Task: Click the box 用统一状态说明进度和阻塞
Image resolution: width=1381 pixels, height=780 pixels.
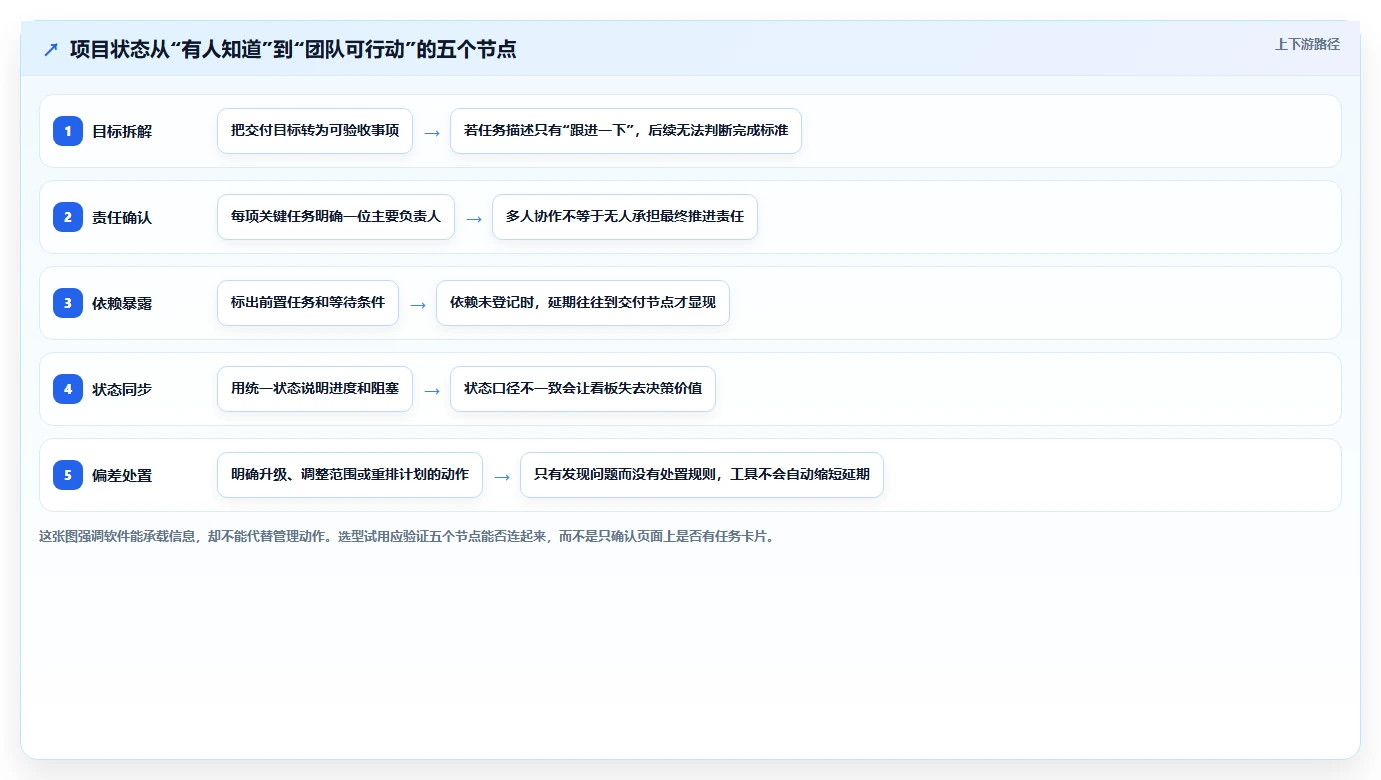Action: tap(315, 389)
